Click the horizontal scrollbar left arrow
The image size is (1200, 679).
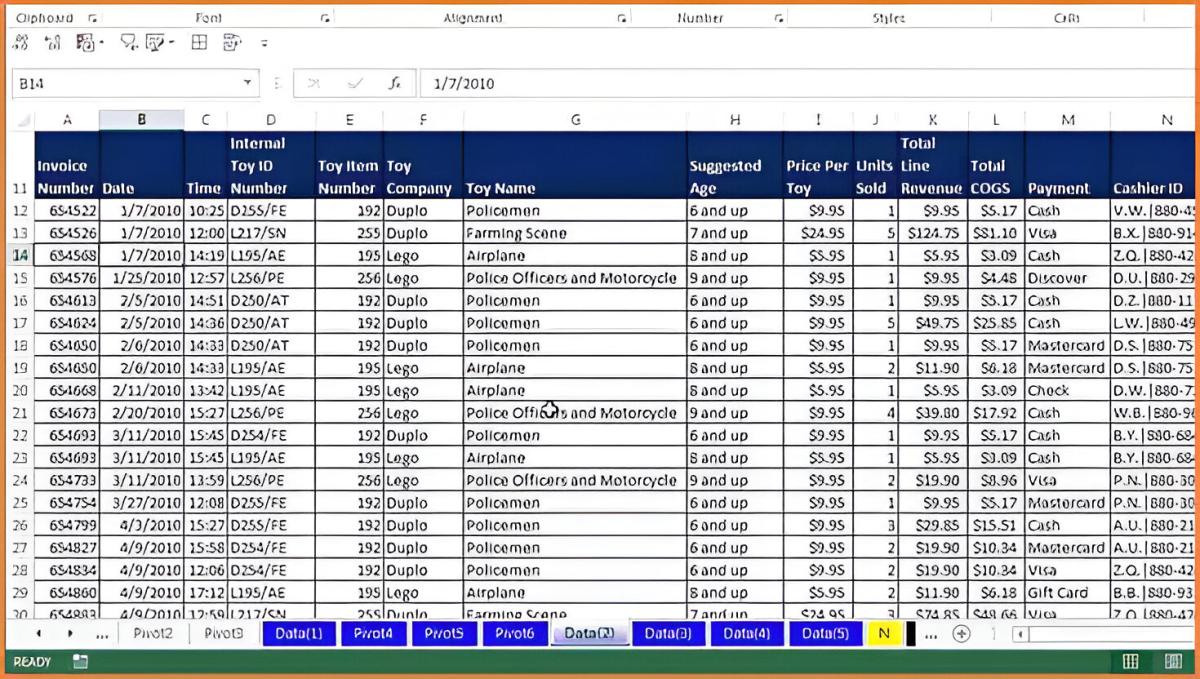(x=1021, y=634)
